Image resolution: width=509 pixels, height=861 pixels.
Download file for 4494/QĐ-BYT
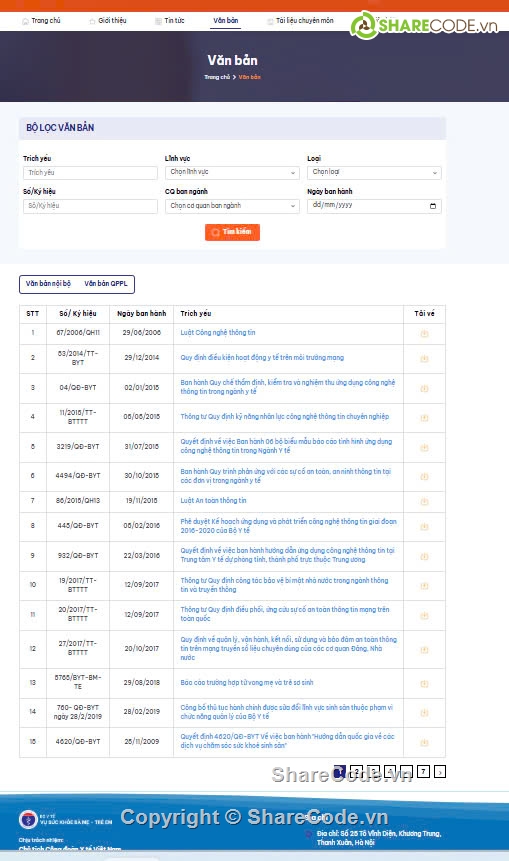[424, 477]
